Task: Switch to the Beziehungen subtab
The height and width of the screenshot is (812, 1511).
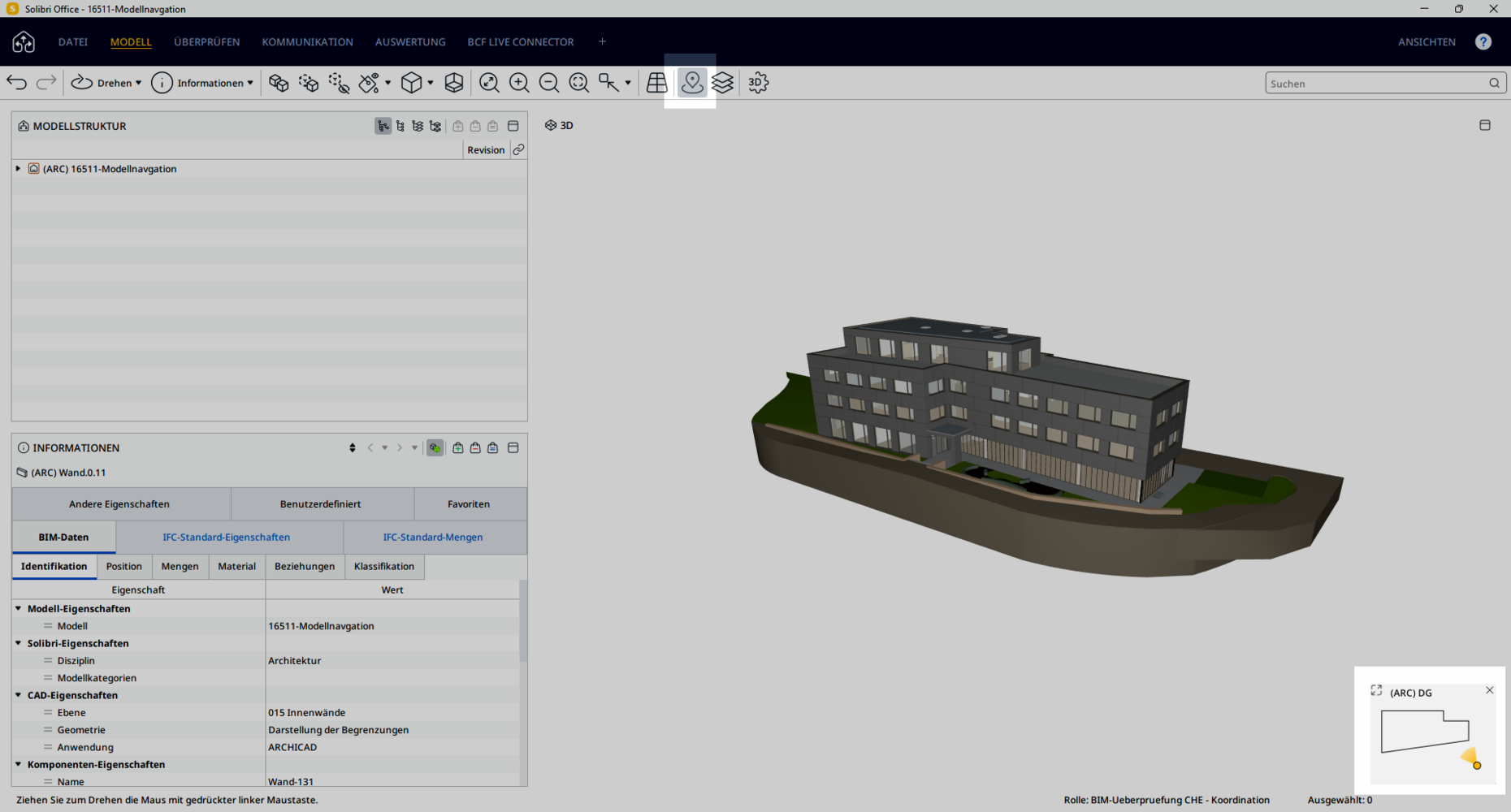Action: pos(305,567)
